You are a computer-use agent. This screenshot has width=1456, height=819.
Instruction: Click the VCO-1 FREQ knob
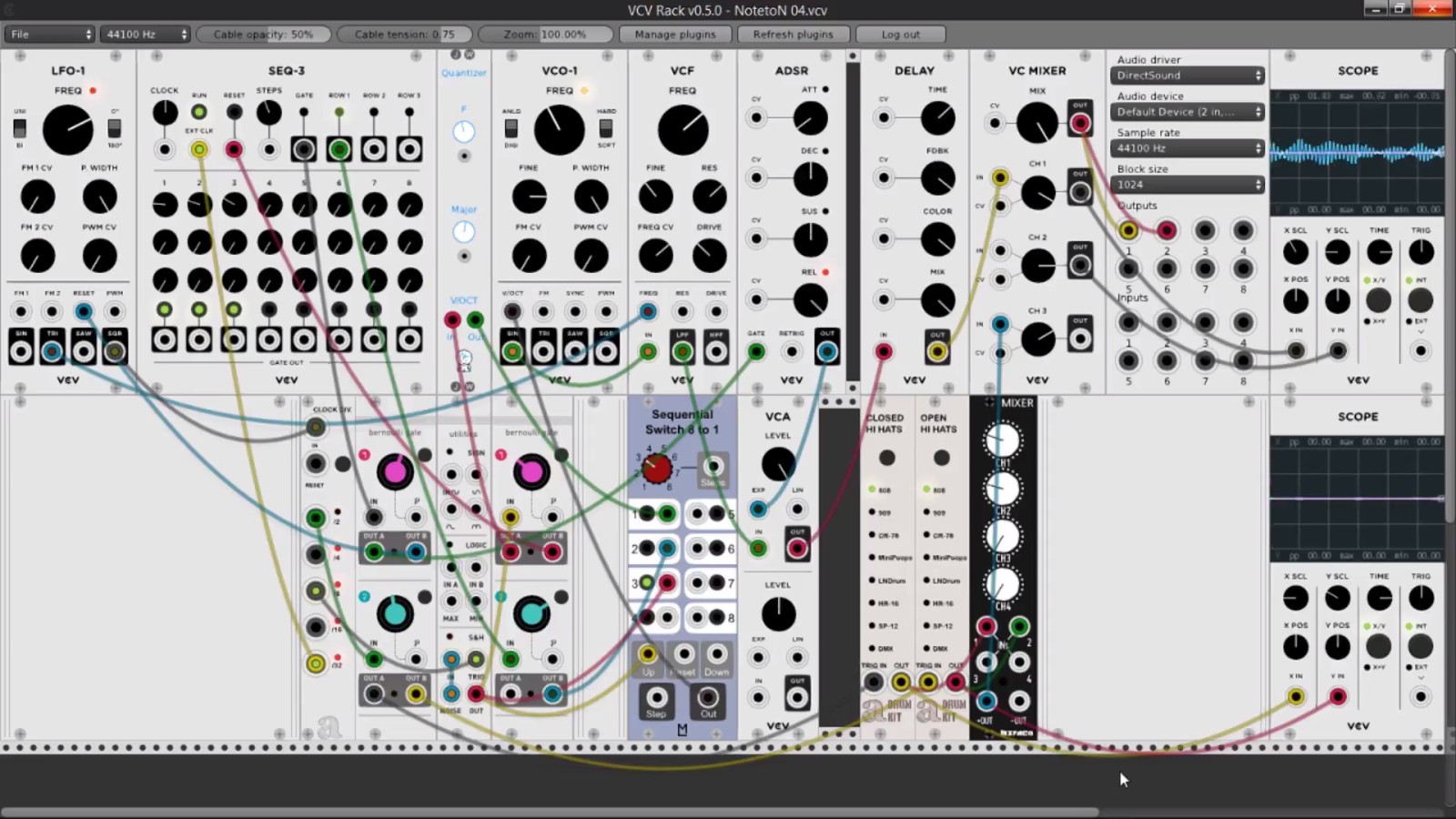(x=560, y=129)
